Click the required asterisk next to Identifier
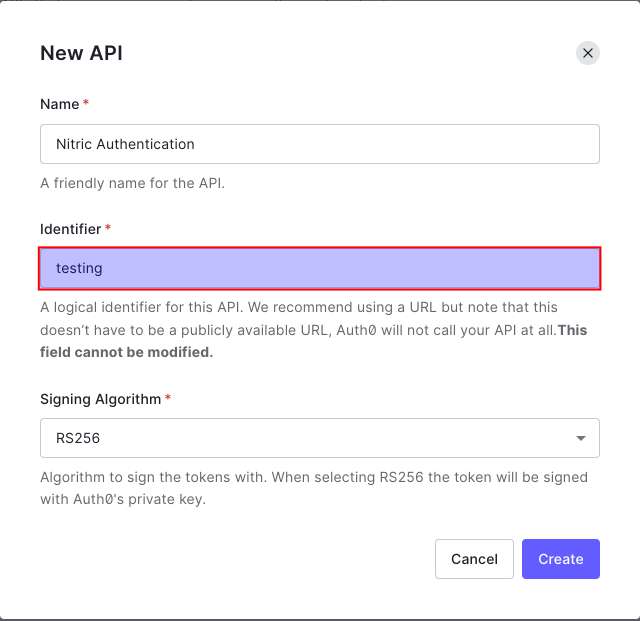This screenshot has width=640, height=621. coord(108,229)
